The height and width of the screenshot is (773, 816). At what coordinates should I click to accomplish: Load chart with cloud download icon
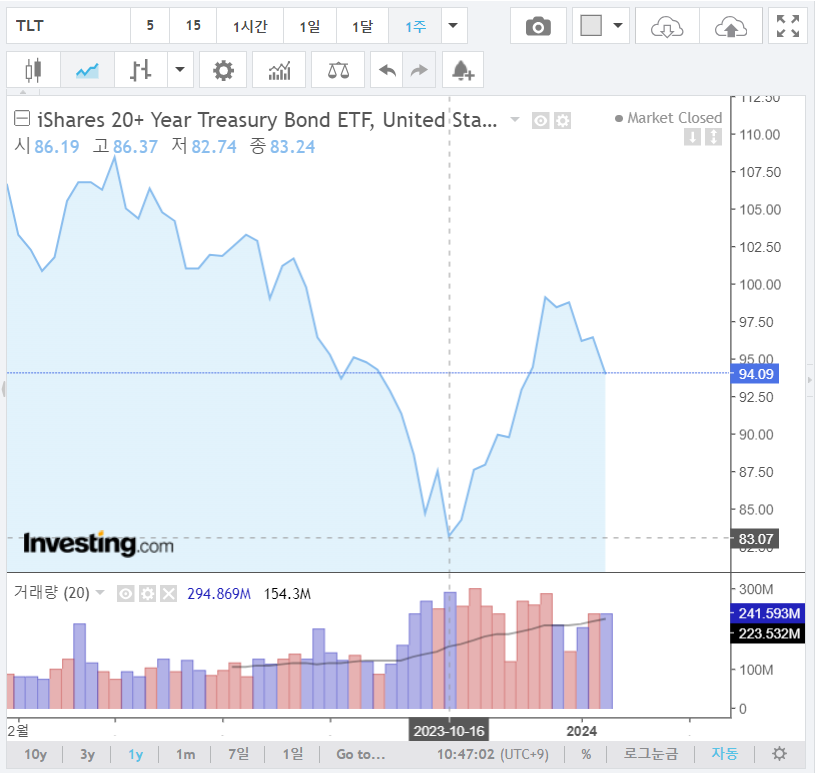[x=667, y=26]
